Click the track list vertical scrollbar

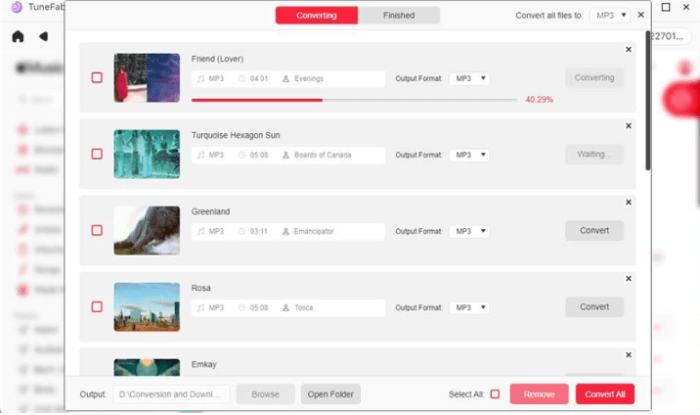tap(647, 100)
